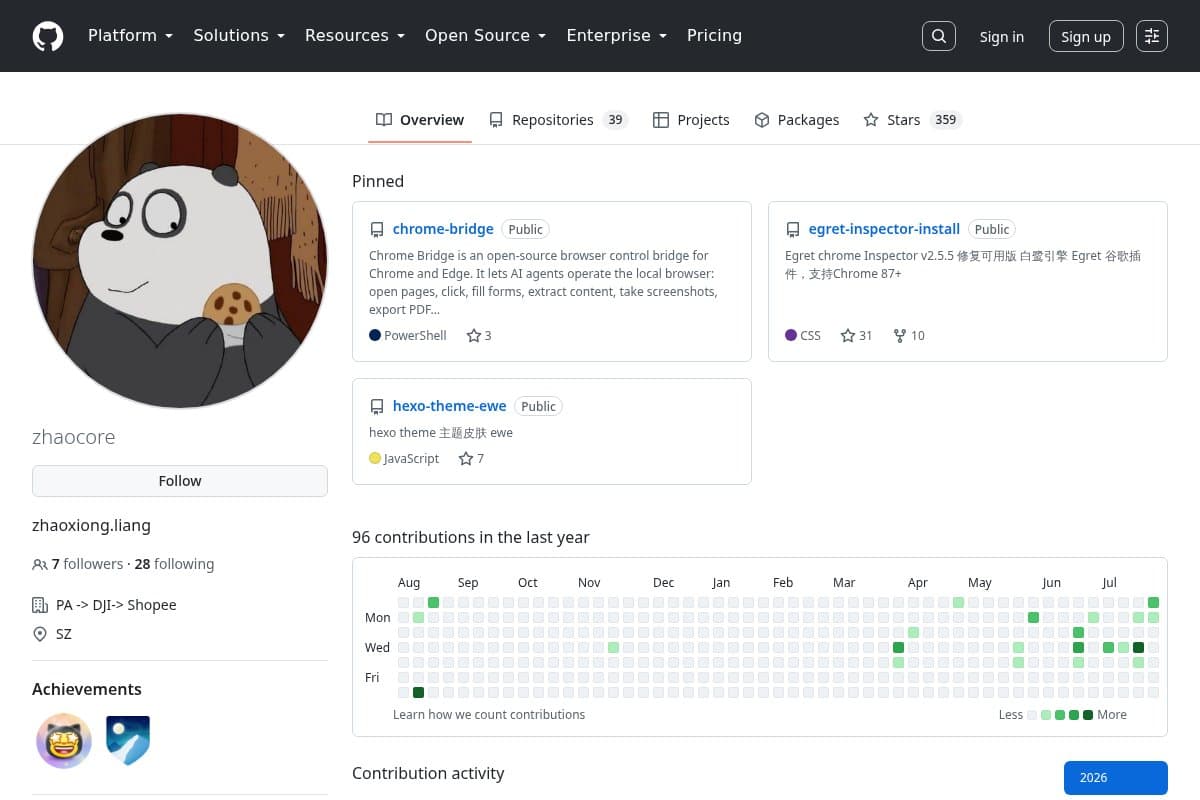Viewport: 1200px width, 800px height.
Task: Expand the Solutions menu
Action: coord(239,36)
